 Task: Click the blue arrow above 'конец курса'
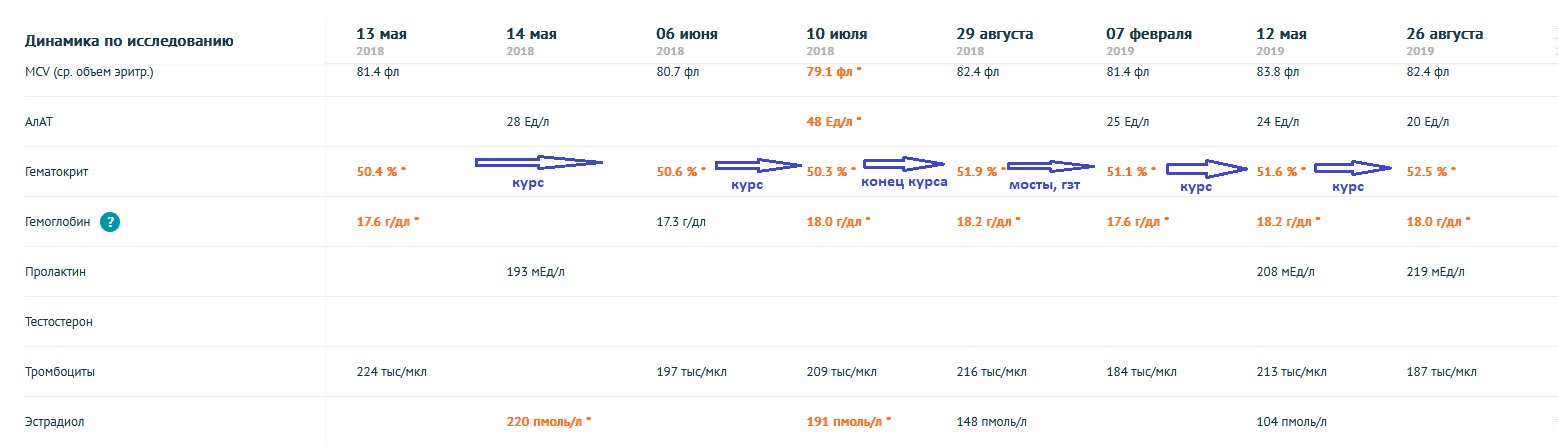(x=904, y=165)
